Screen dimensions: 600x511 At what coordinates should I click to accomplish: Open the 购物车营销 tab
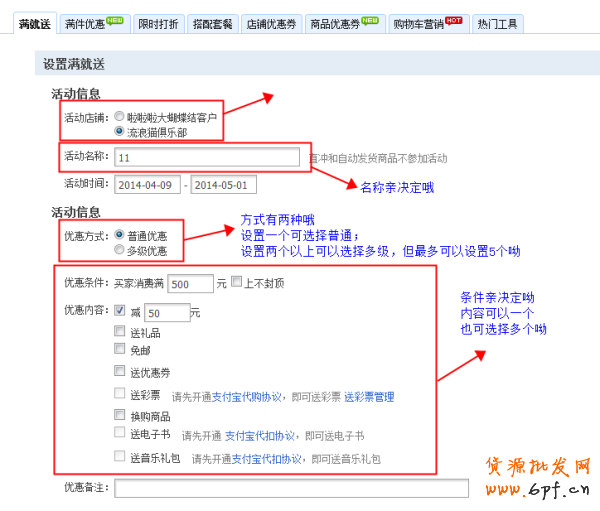(427, 23)
